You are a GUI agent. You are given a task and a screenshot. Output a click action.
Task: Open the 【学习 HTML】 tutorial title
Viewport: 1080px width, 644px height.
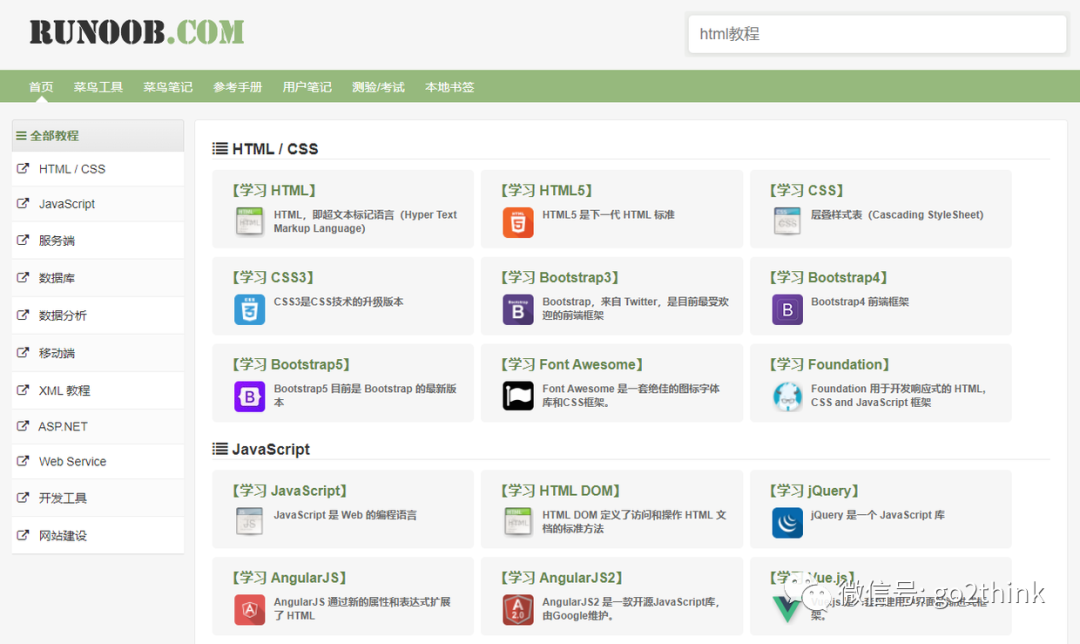pyautogui.click(x=274, y=190)
